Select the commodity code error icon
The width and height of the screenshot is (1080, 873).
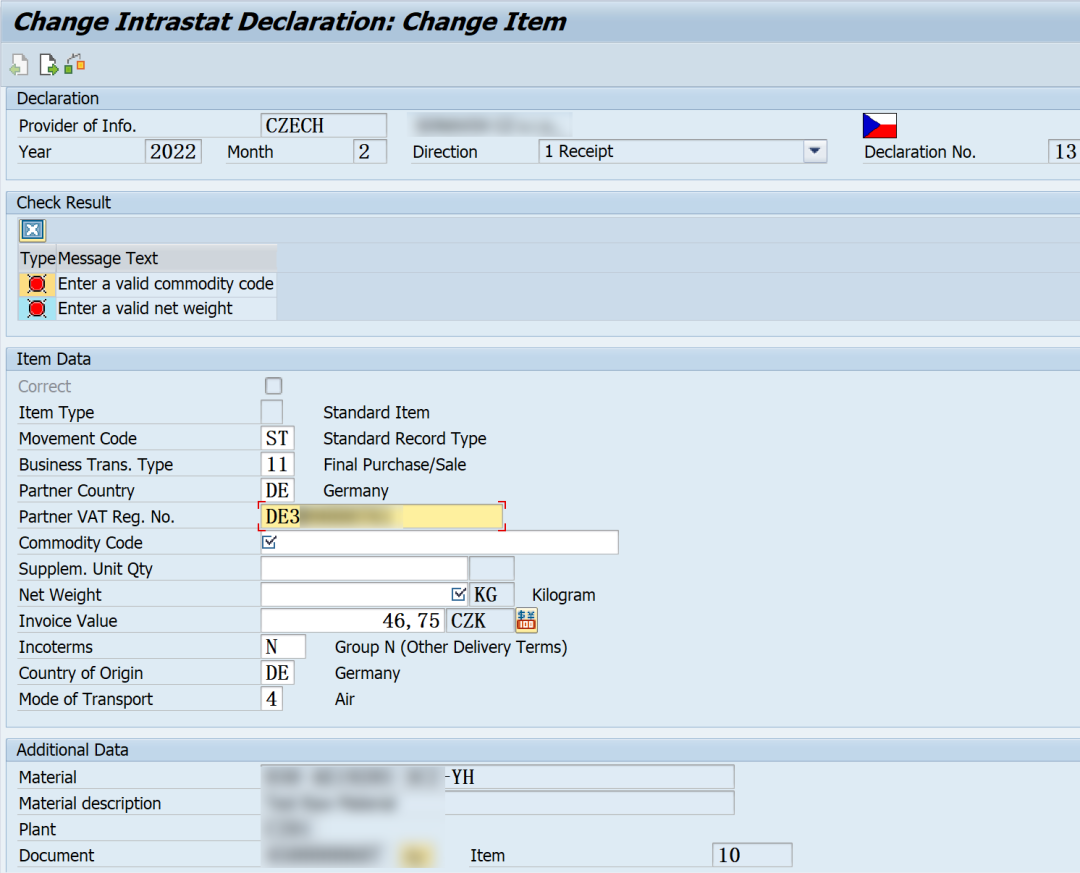coord(37,284)
